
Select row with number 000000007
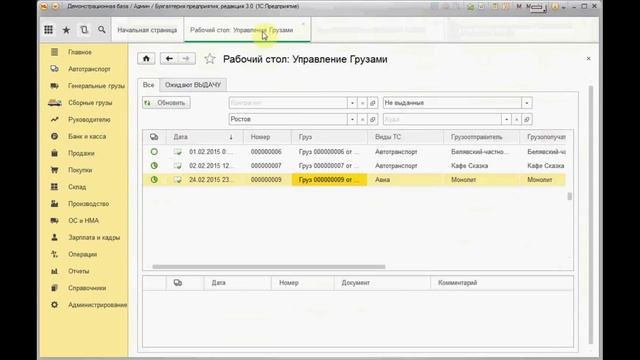click(x=354, y=166)
